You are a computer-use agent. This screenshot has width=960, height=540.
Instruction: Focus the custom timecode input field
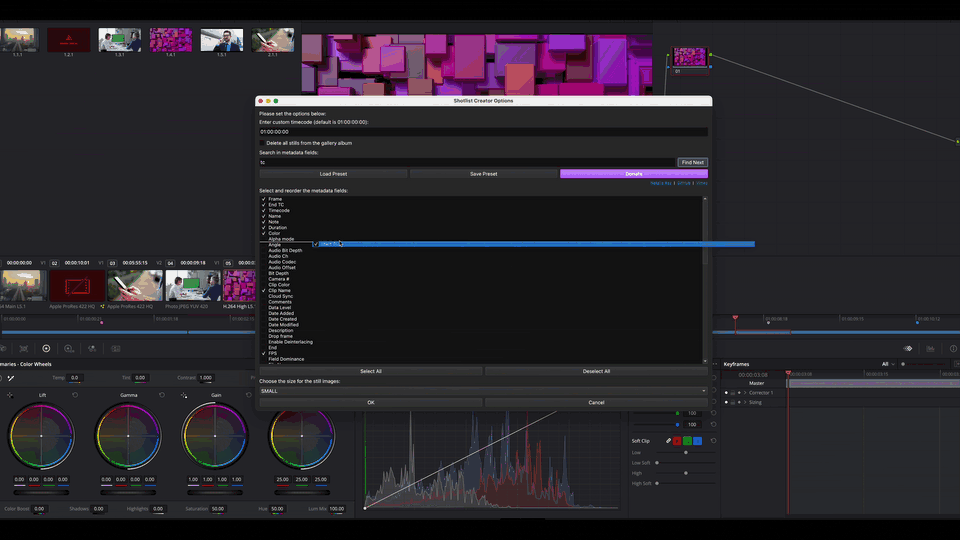[483, 132]
